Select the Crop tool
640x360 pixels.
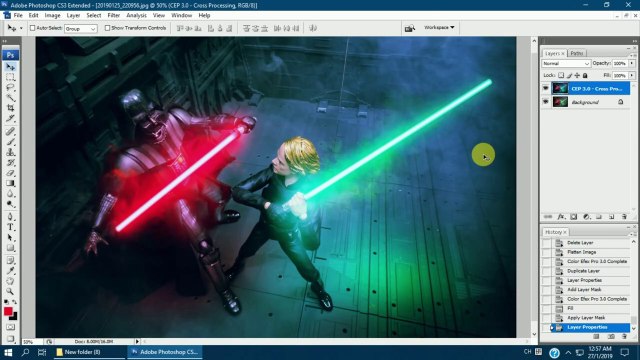coord(10,108)
